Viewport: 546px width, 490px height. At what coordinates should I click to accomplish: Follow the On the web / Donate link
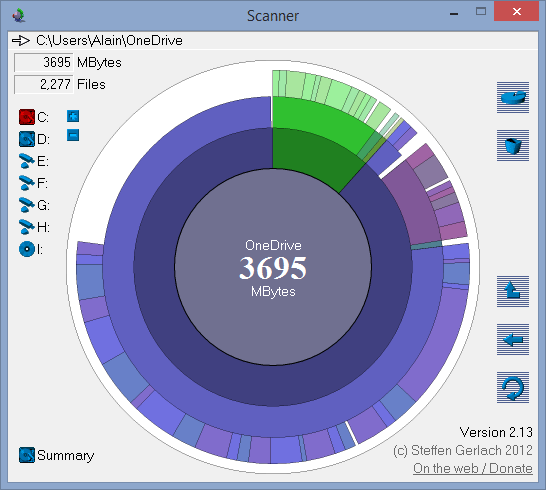[x=473, y=468]
